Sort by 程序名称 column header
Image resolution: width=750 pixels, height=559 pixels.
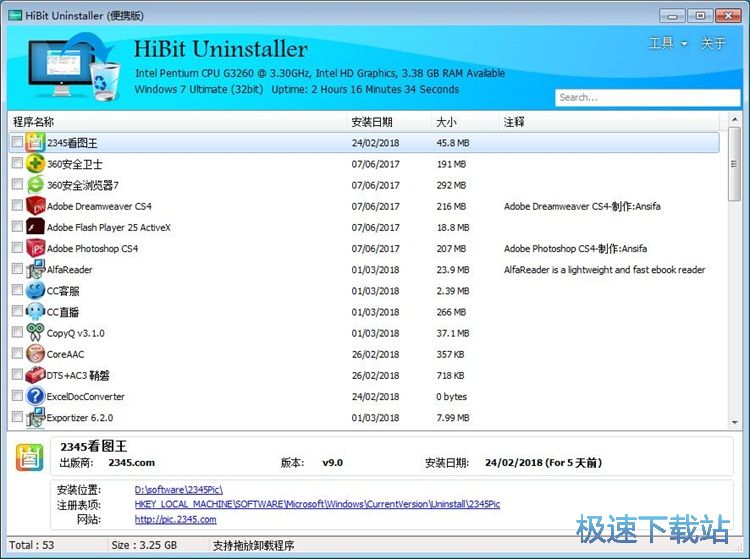[177, 122]
